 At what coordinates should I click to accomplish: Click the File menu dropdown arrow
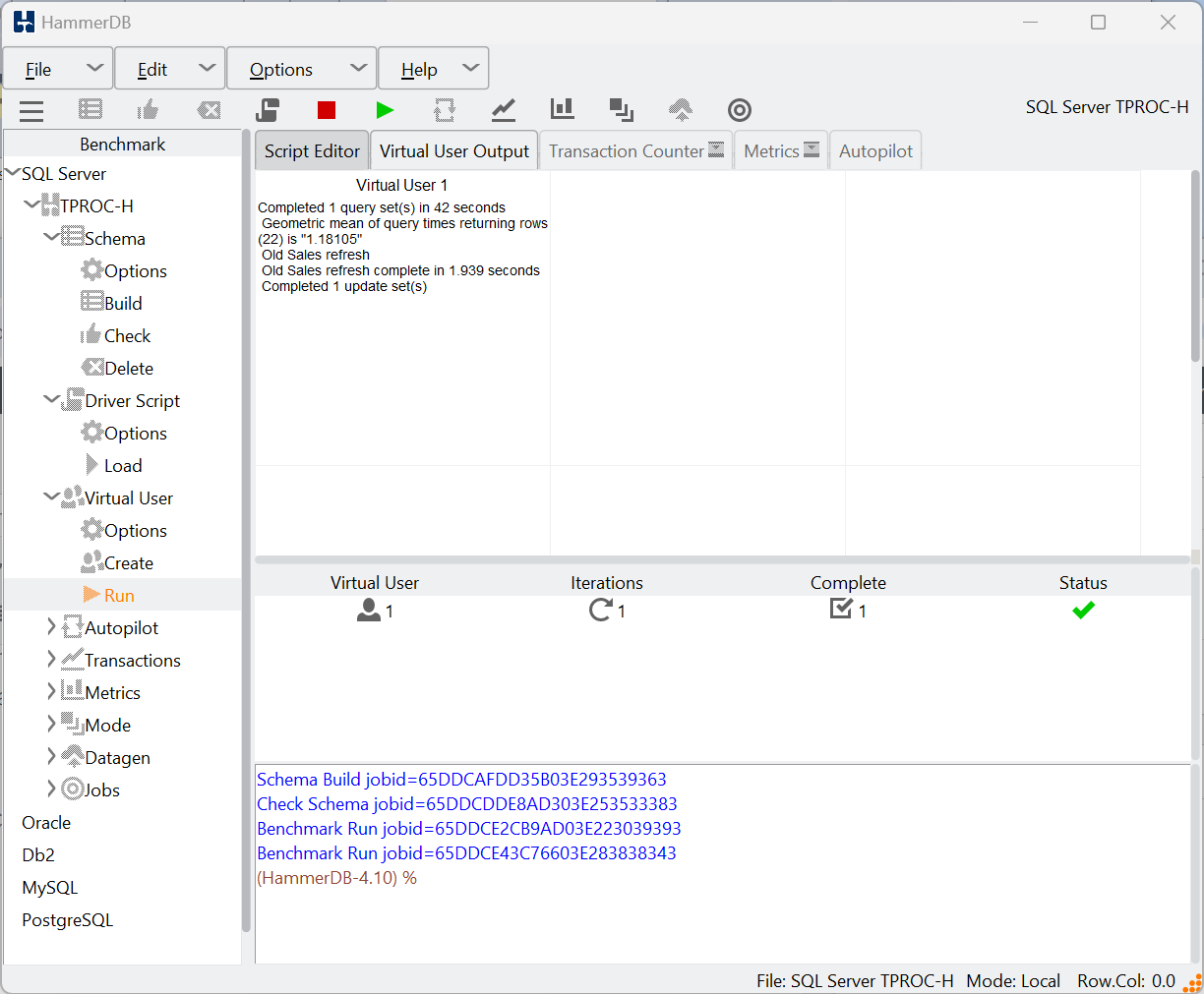coord(94,68)
